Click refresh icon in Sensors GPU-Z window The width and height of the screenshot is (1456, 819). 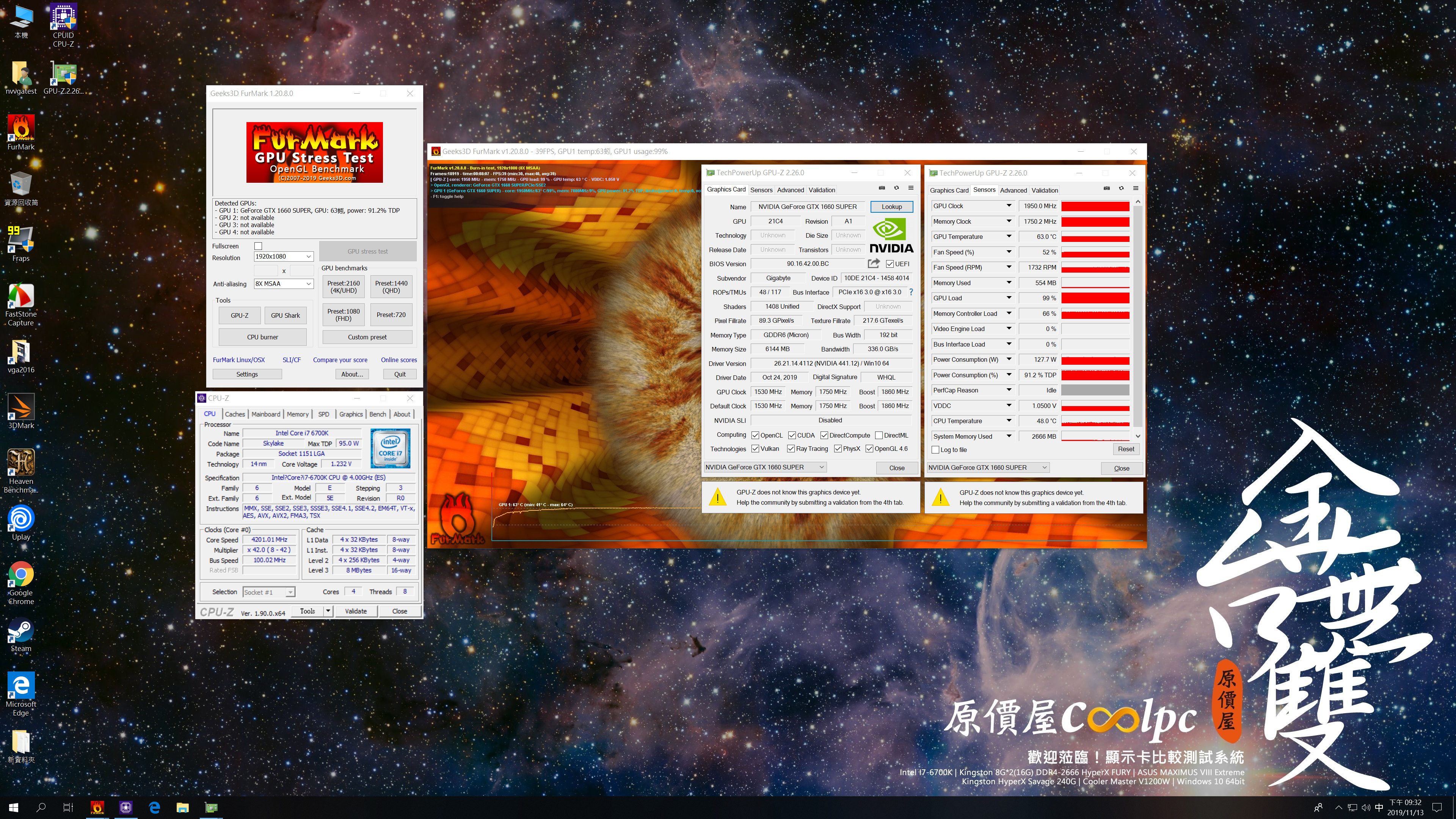[x=1122, y=188]
